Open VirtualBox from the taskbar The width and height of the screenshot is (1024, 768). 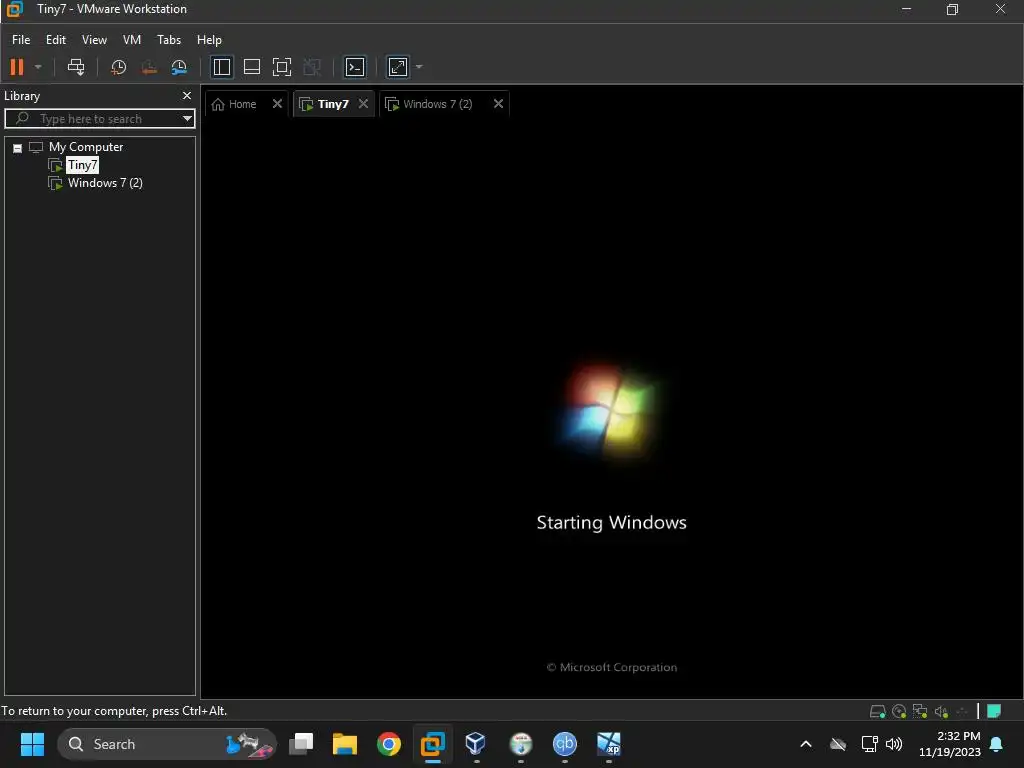476,744
